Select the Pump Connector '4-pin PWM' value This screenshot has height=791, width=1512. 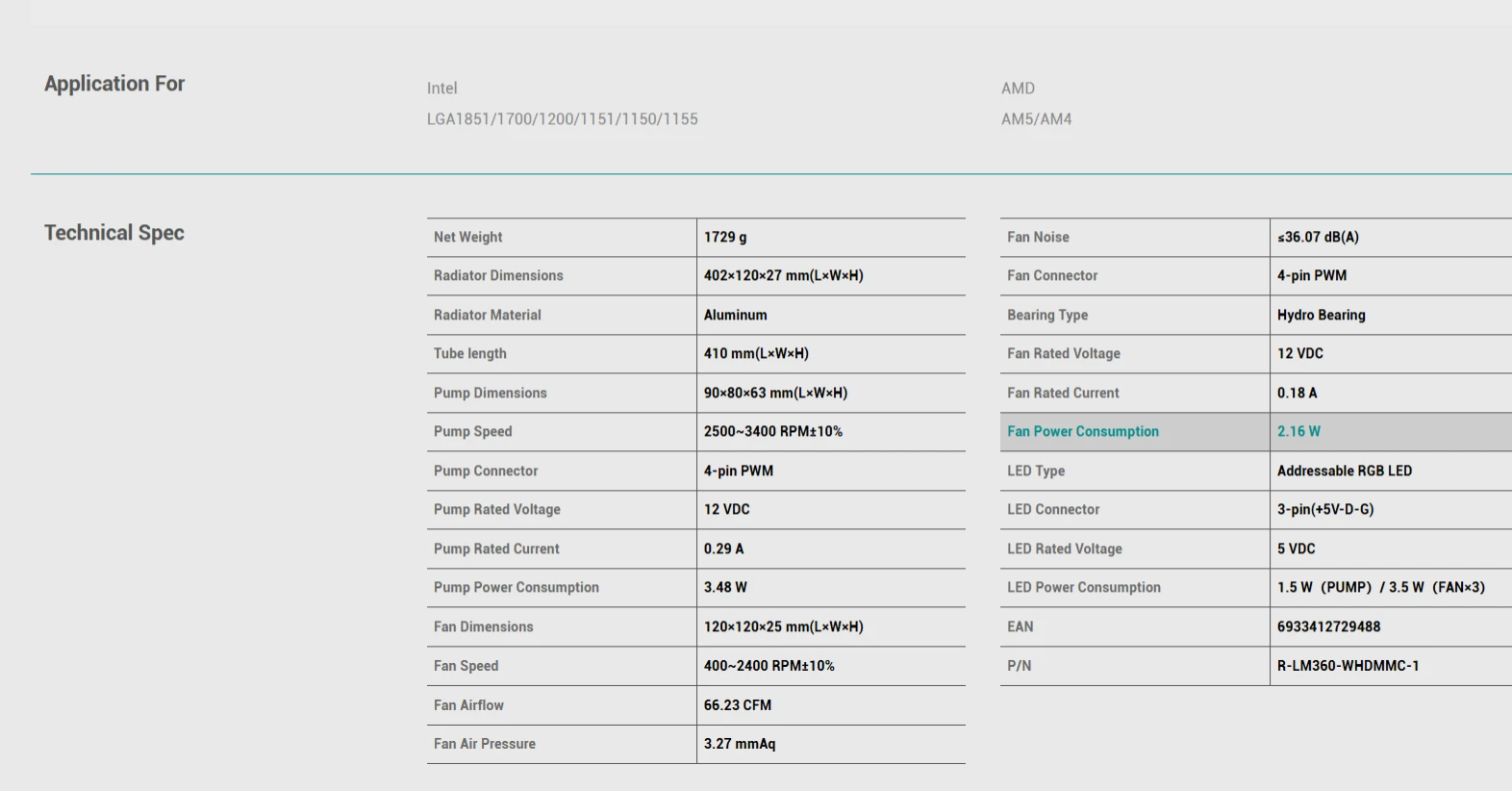point(739,471)
